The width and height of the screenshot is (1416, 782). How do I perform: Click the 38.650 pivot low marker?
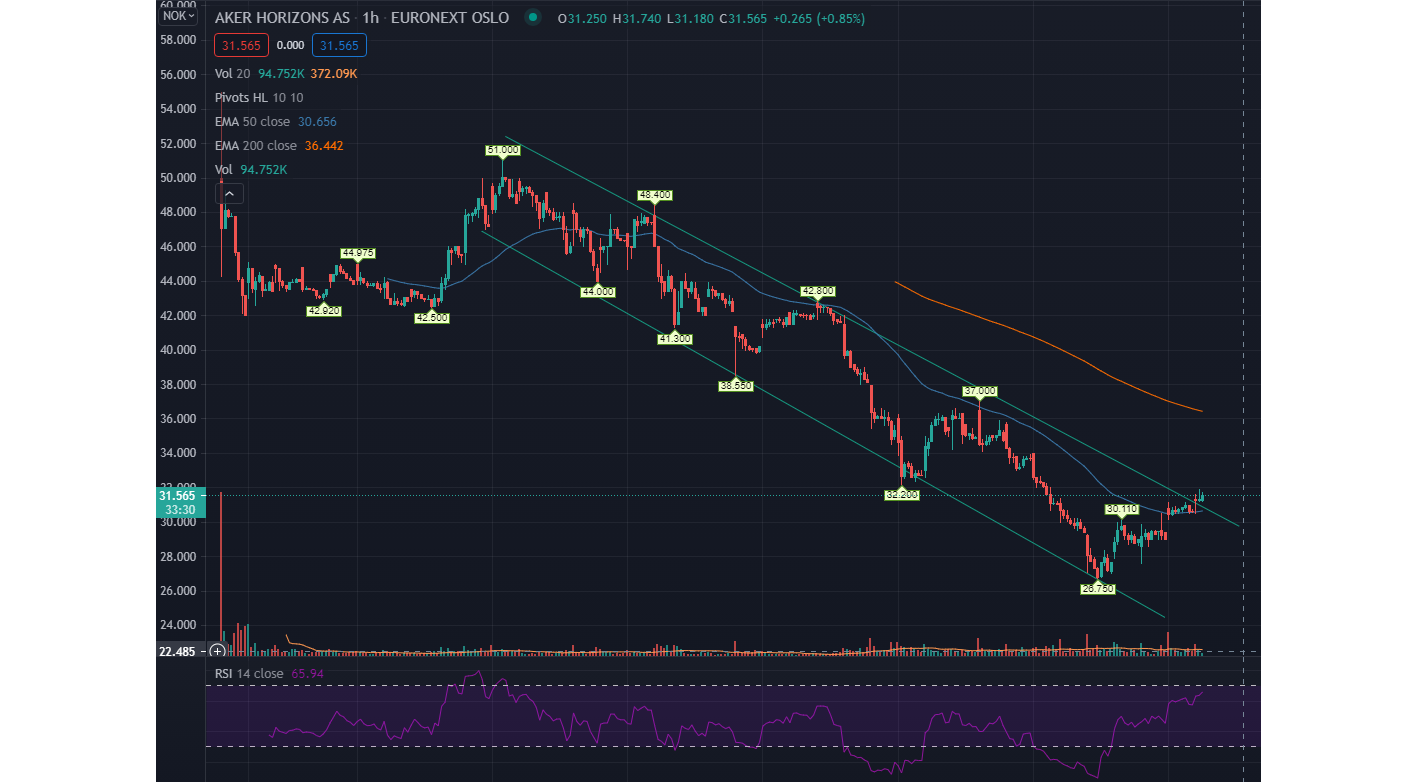click(736, 384)
